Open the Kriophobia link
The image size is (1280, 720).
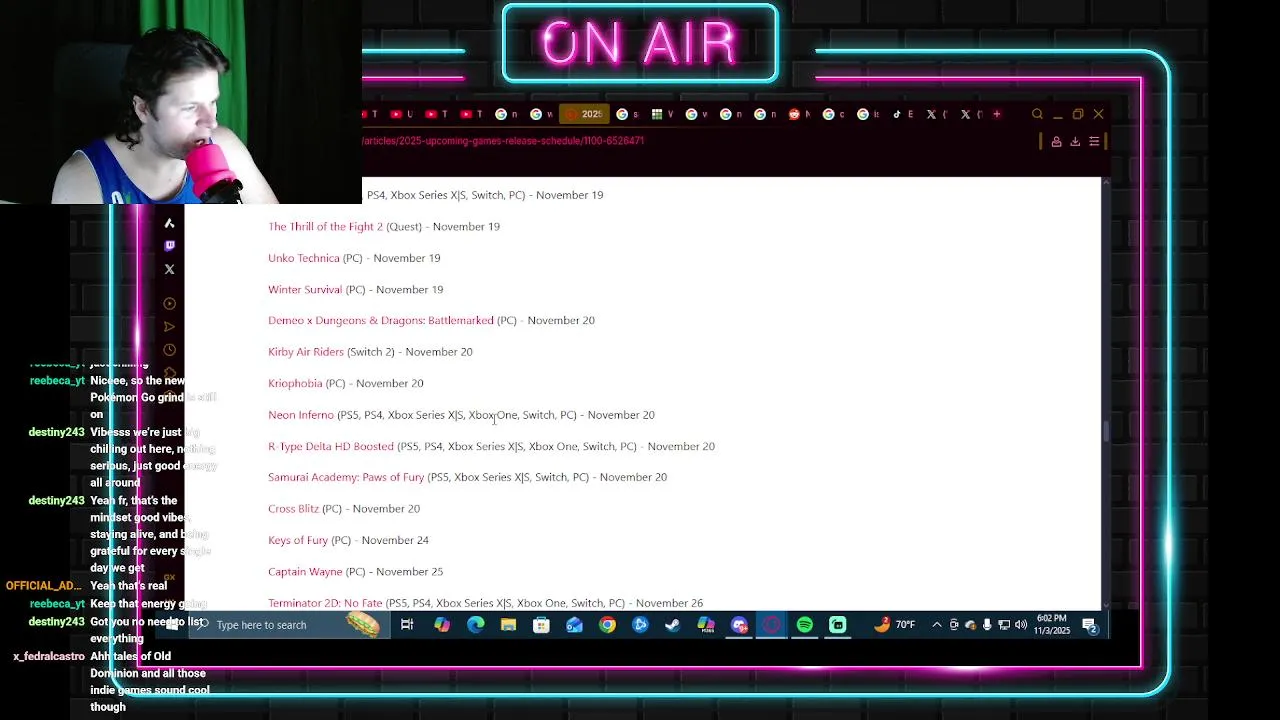295,384
